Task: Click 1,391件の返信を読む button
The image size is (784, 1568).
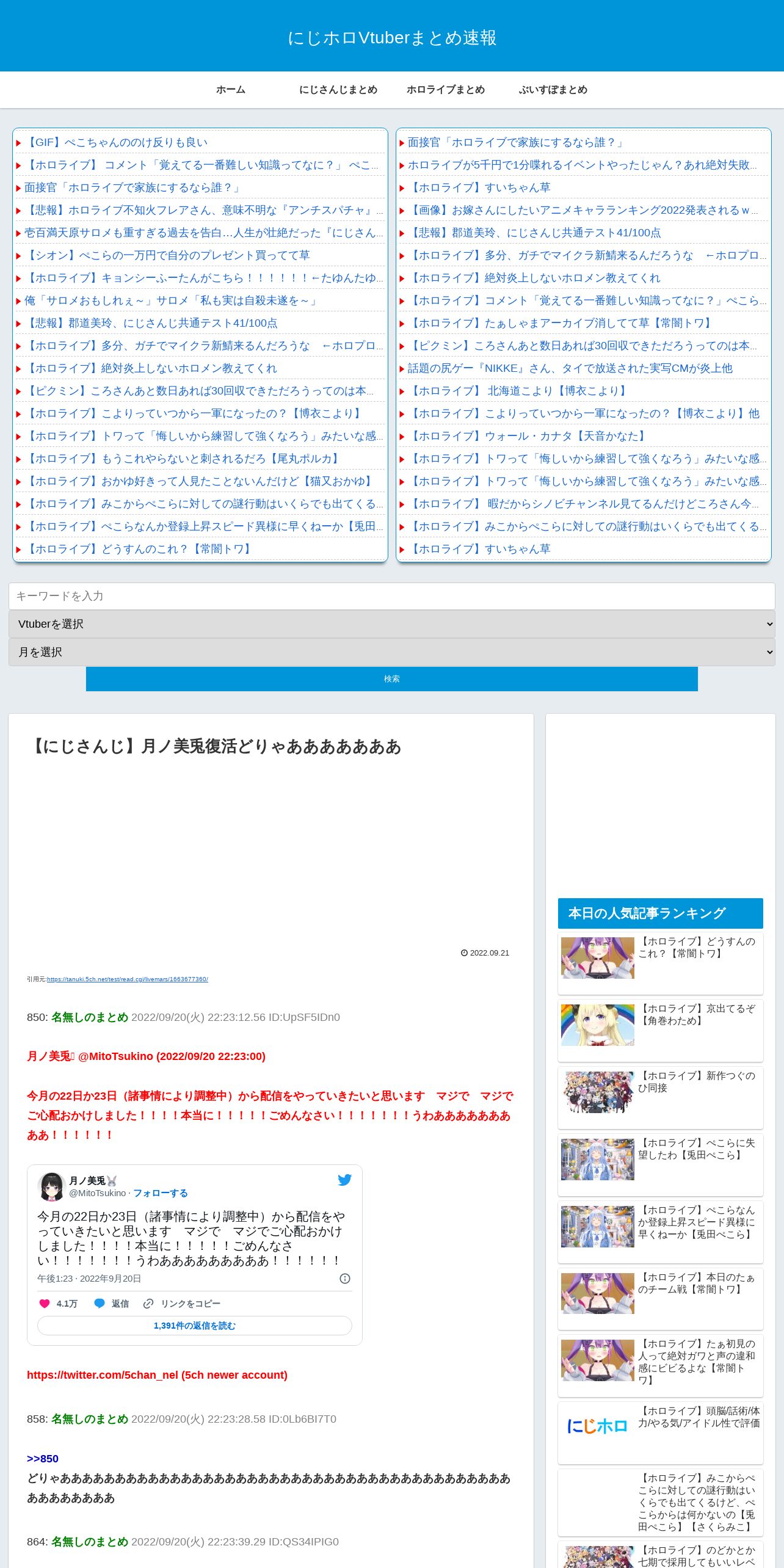Action: (195, 1326)
